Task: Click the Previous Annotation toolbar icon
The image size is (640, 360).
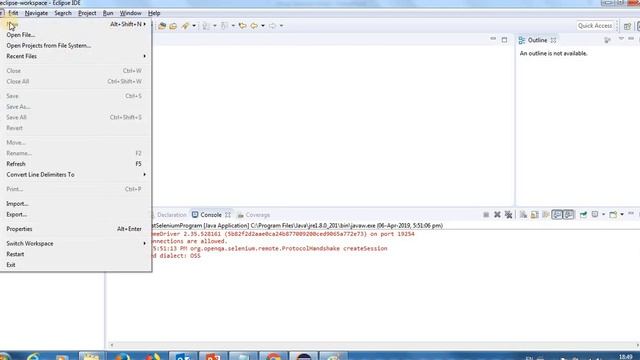Action: [224, 26]
